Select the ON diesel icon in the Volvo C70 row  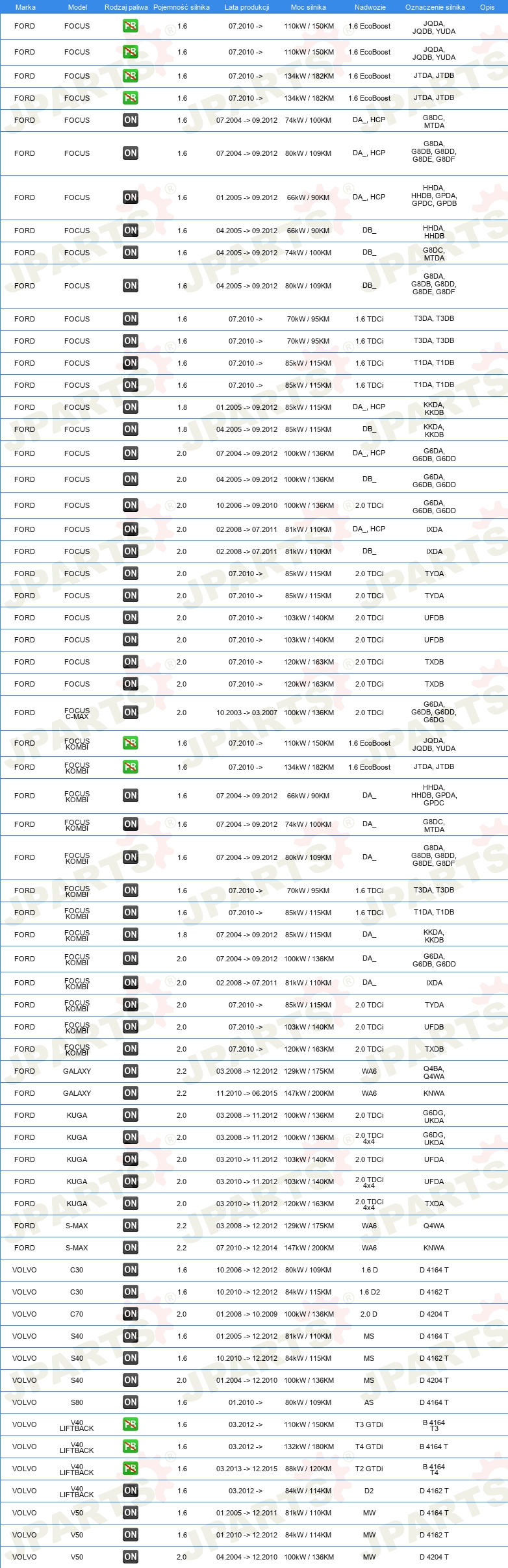130,1314
